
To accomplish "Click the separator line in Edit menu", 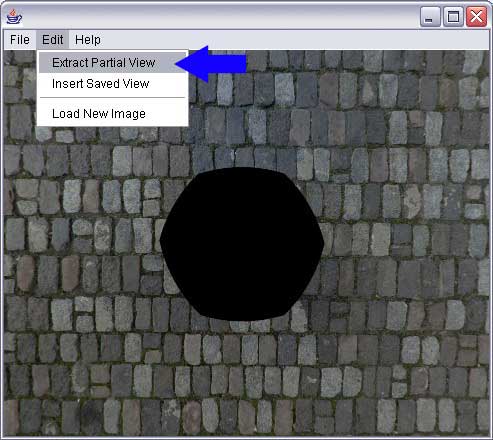I will pos(113,98).
